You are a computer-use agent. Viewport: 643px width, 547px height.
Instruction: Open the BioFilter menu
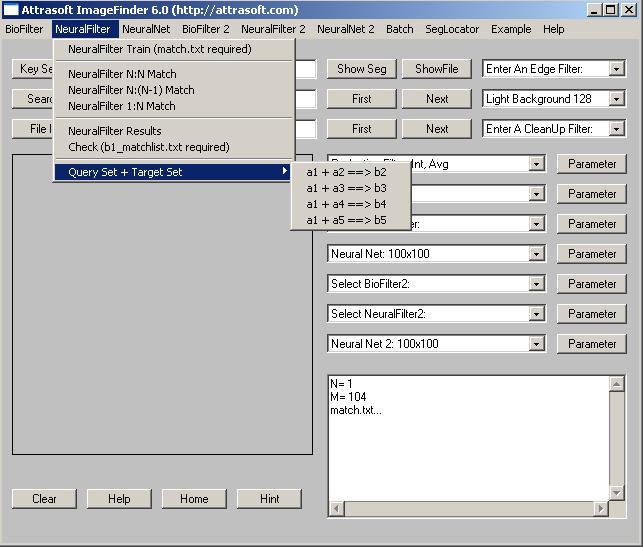pos(24,29)
